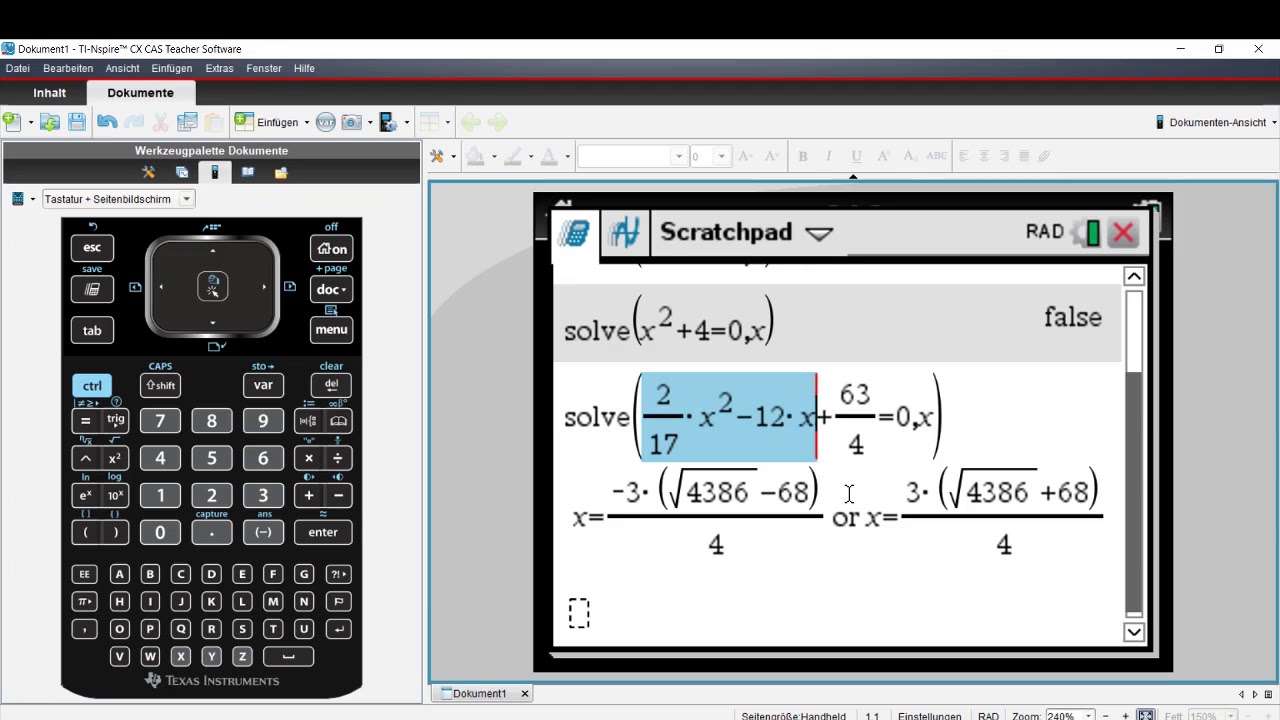Open the Document Tools wrench icon in the palette
The width and height of the screenshot is (1280, 720).
point(148,172)
